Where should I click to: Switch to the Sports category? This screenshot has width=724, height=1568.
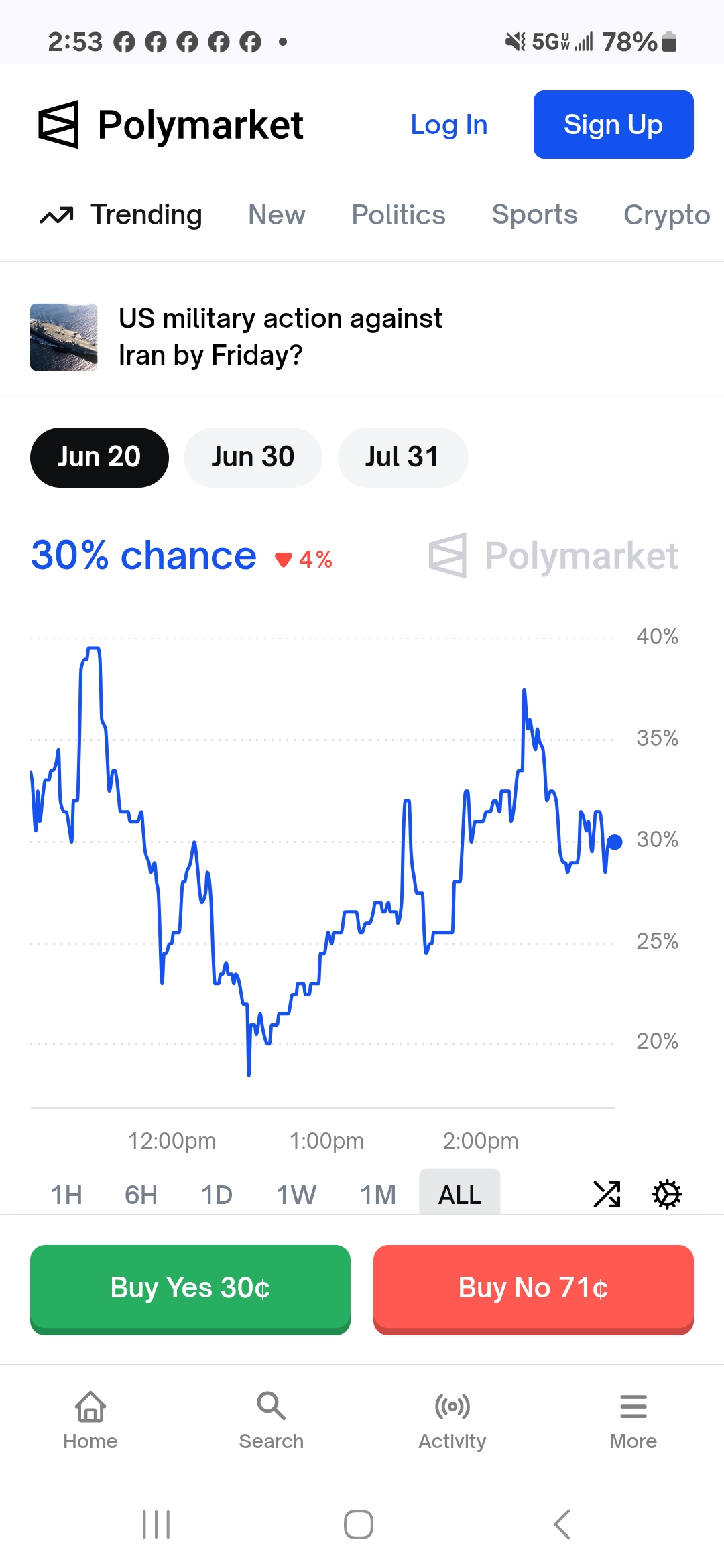[534, 215]
